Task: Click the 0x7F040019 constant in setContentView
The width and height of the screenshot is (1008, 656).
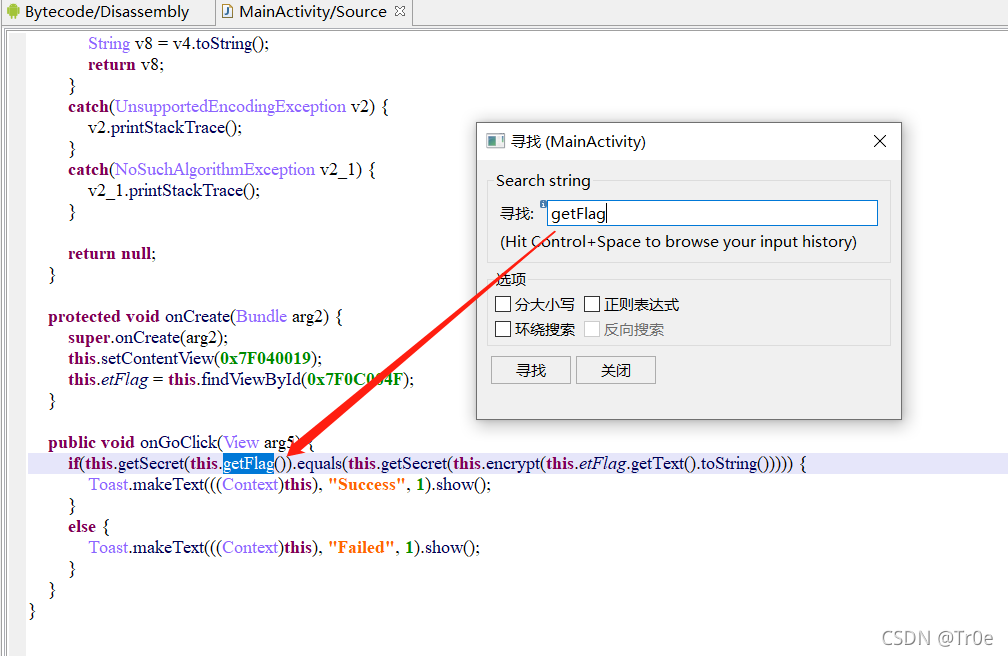Action: pyautogui.click(x=266, y=358)
